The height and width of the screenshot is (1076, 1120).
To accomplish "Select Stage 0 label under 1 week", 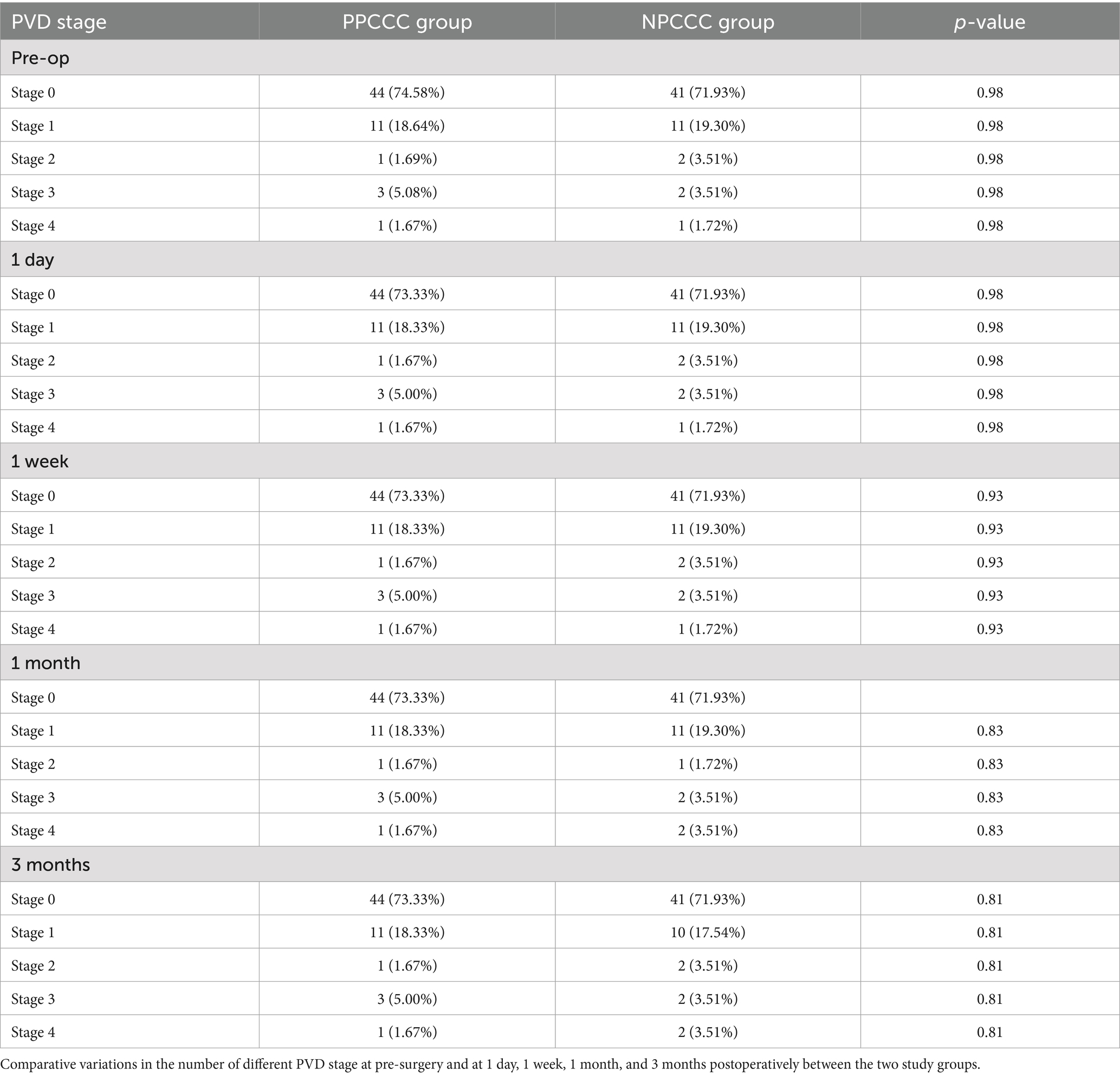I will tap(33, 495).
